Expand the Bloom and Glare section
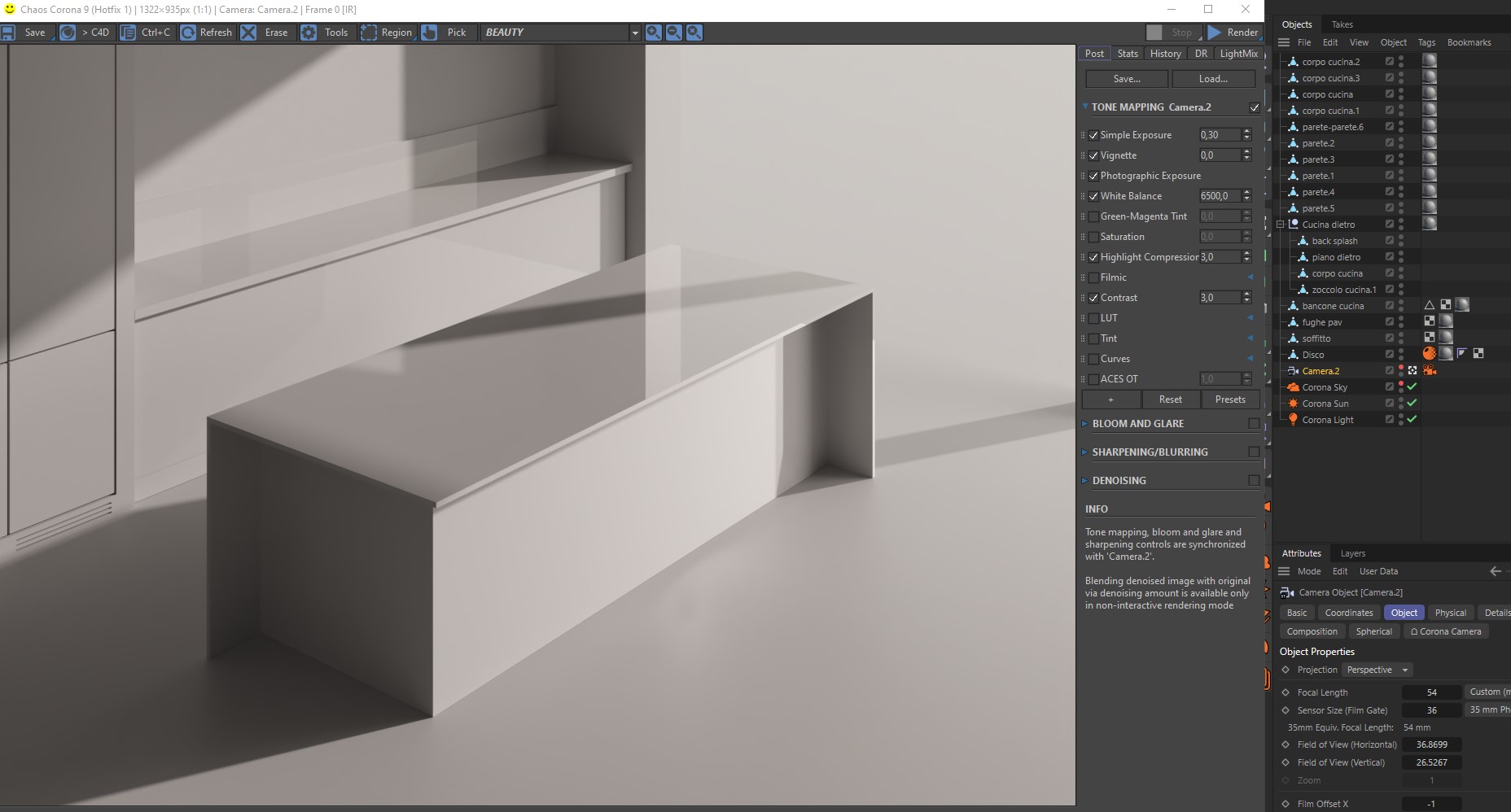The image size is (1511, 812). click(1085, 424)
